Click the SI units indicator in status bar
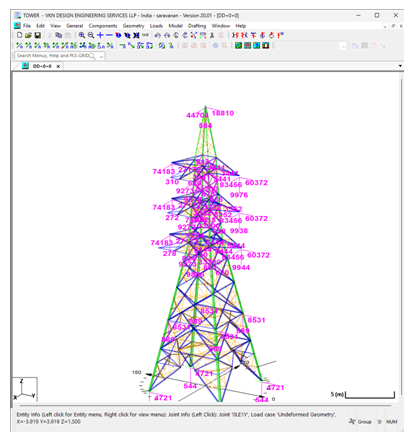 tap(379, 422)
